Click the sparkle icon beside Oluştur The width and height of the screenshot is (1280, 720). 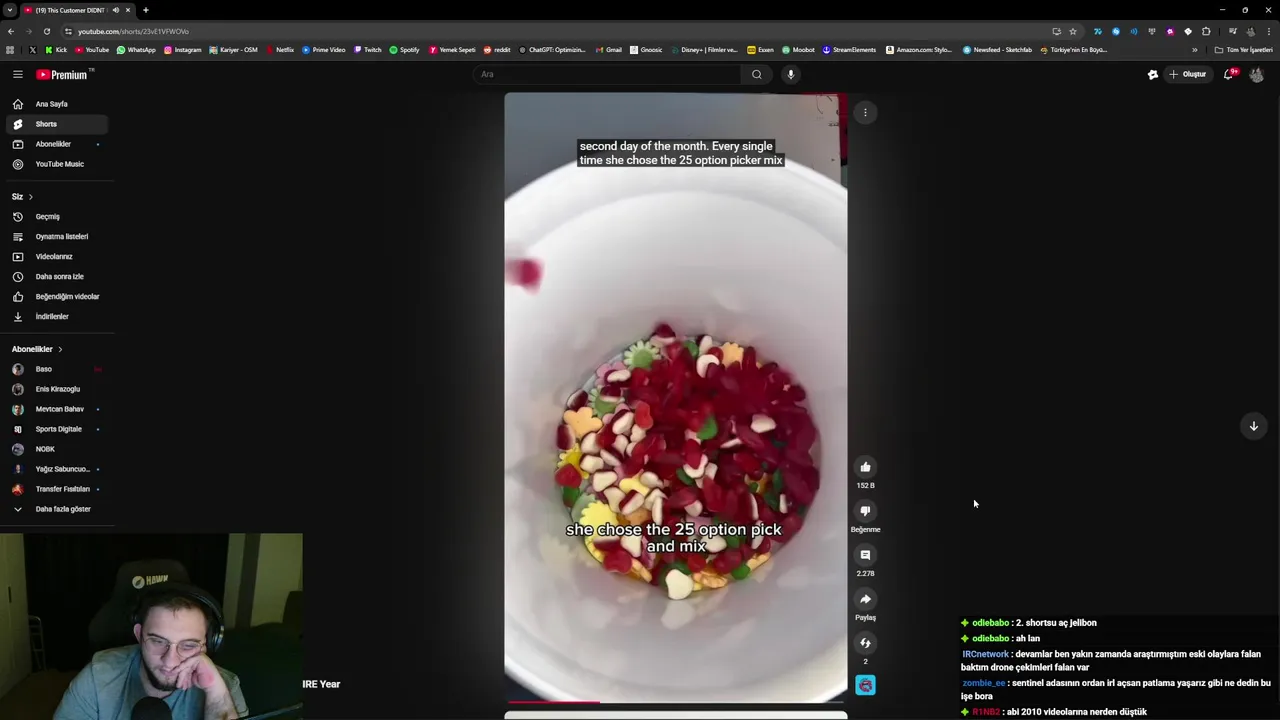[x=1152, y=74]
